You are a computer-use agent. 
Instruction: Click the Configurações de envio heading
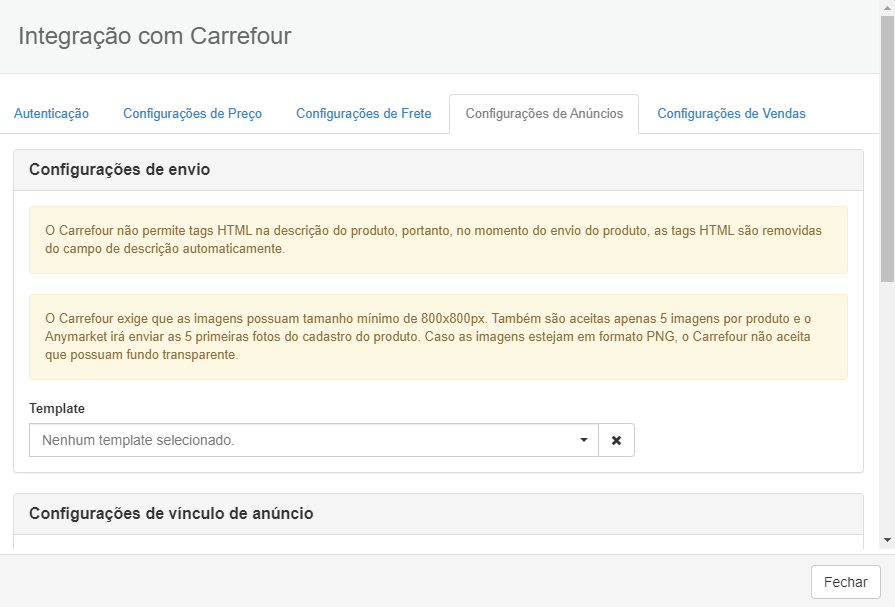(x=119, y=170)
